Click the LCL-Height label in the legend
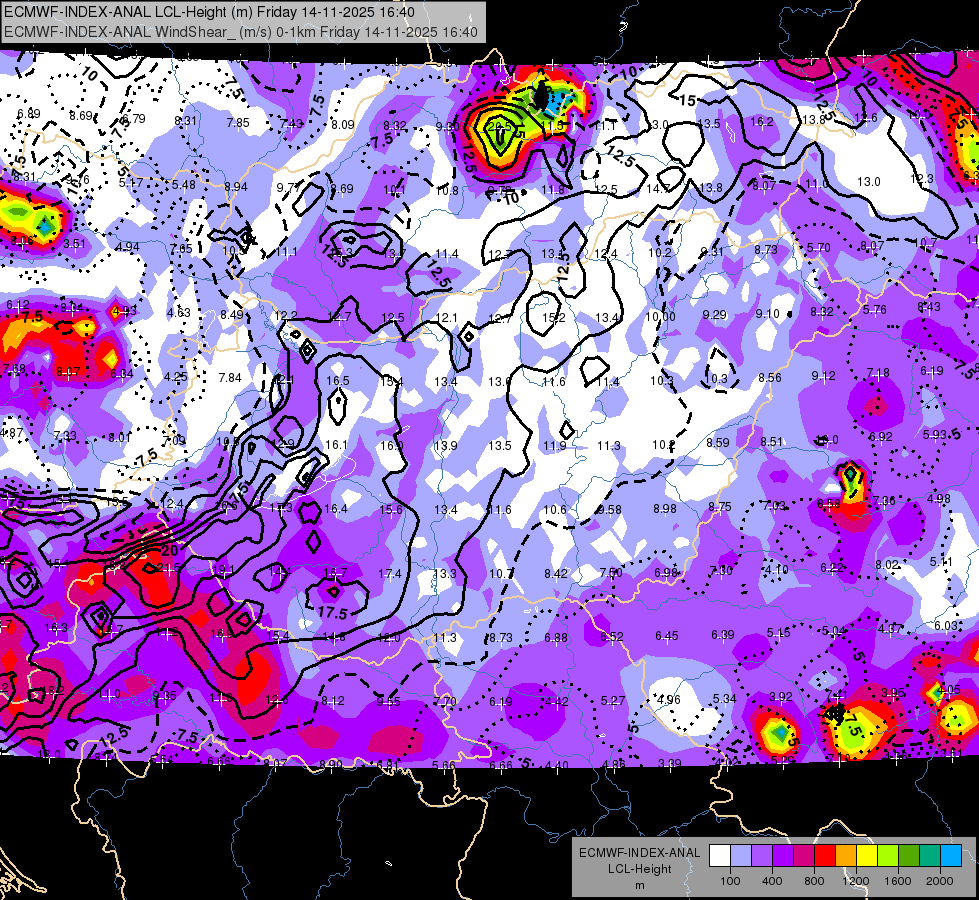The image size is (979, 900). click(639, 869)
